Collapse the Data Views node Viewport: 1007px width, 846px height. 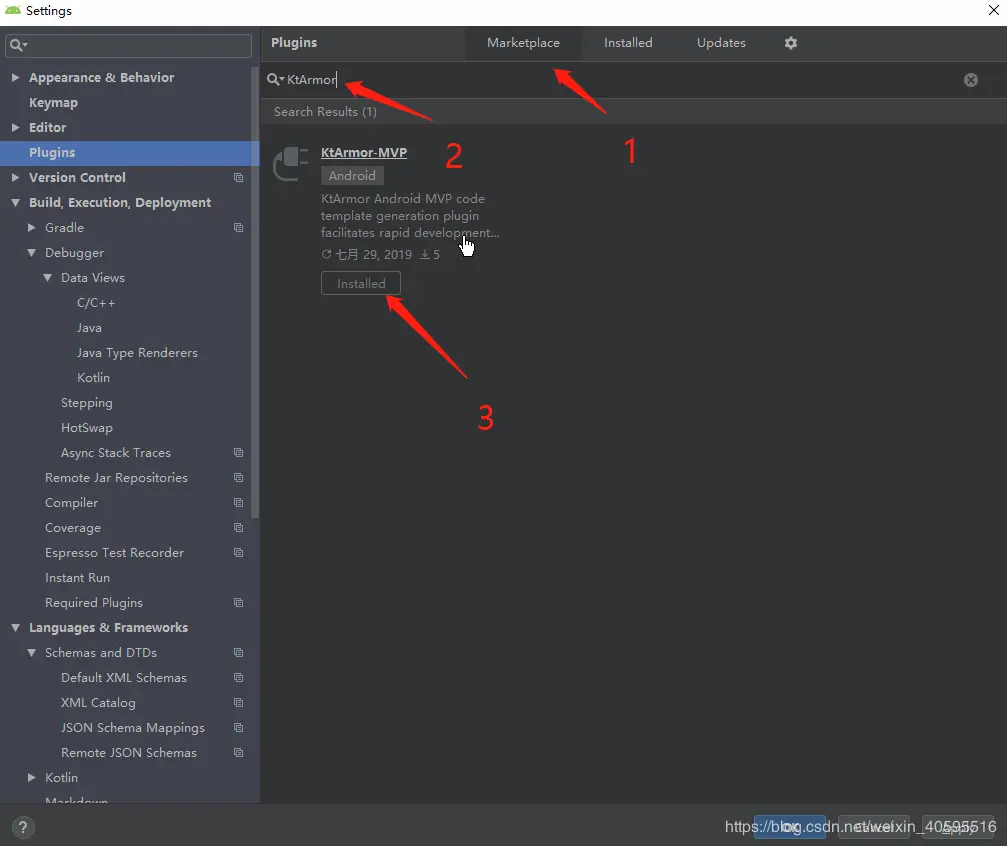[48, 278]
